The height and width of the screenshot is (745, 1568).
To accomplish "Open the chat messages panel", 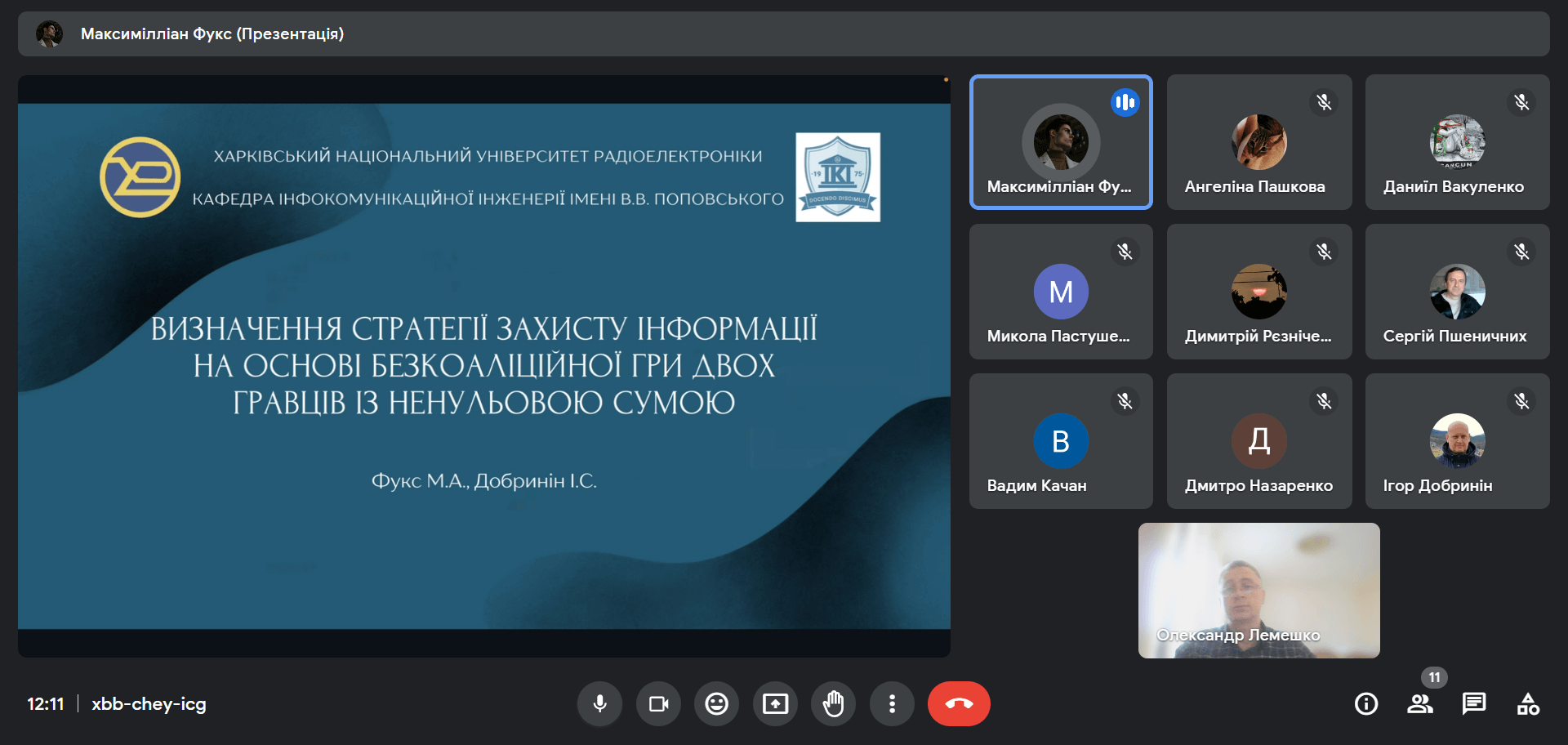I will pos(1474,703).
